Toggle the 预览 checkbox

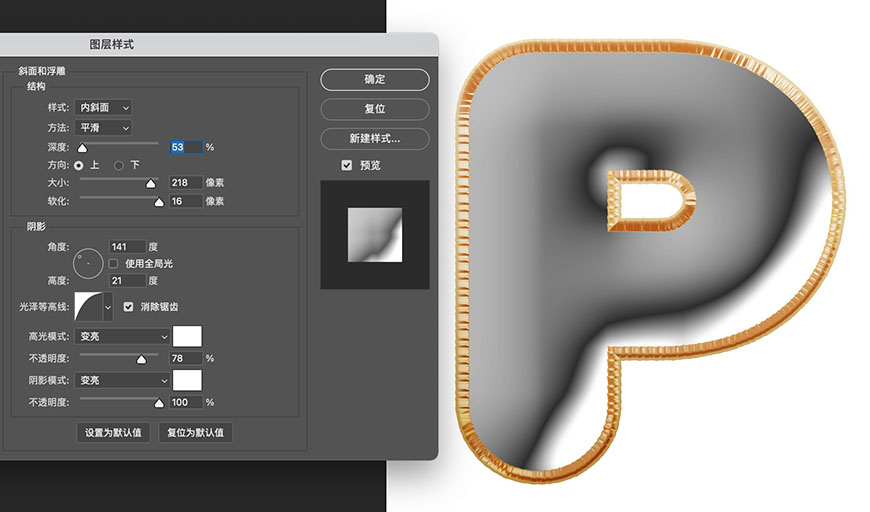coord(347,165)
